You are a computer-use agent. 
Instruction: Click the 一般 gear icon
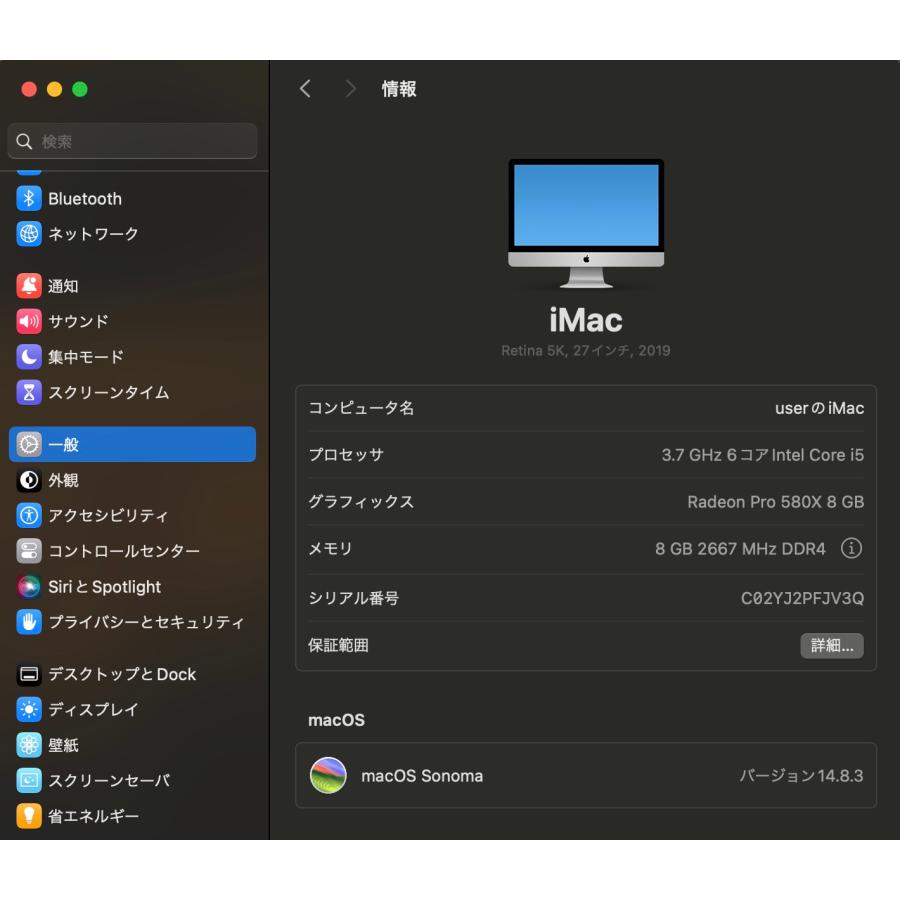pyautogui.click(x=29, y=444)
